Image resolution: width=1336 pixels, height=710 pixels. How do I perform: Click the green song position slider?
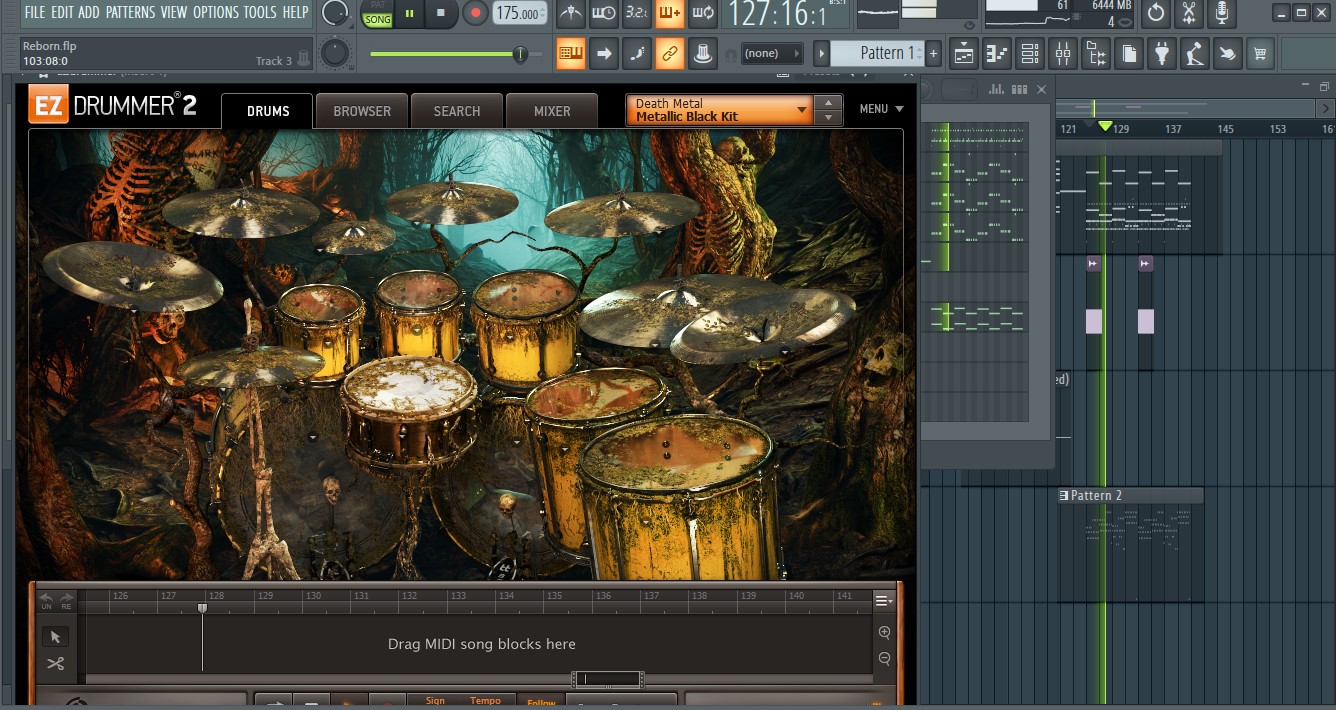pyautogui.click(x=519, y=54)
